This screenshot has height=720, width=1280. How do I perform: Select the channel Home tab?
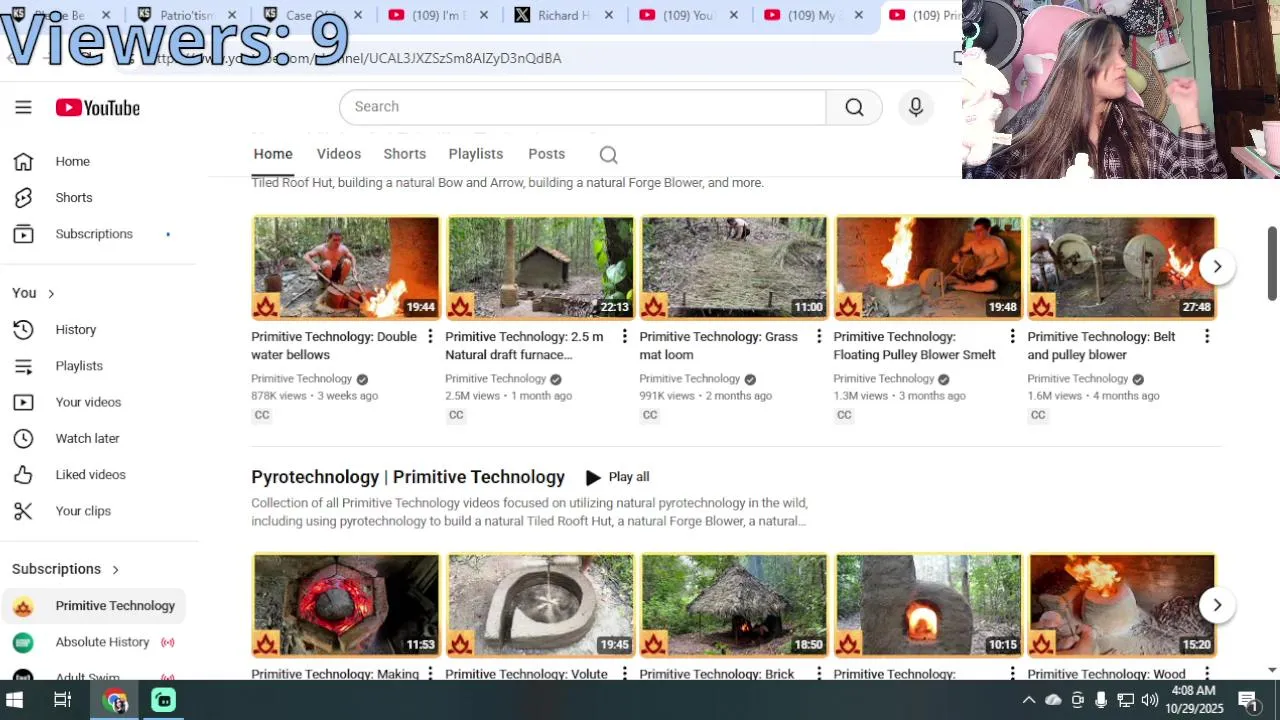(273, 154)
